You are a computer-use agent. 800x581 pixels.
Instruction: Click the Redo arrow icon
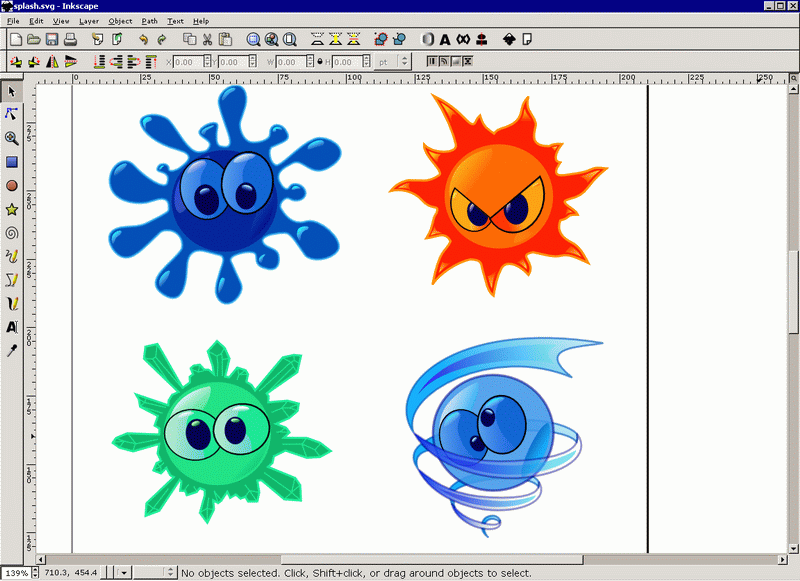(x=162, y=39)
